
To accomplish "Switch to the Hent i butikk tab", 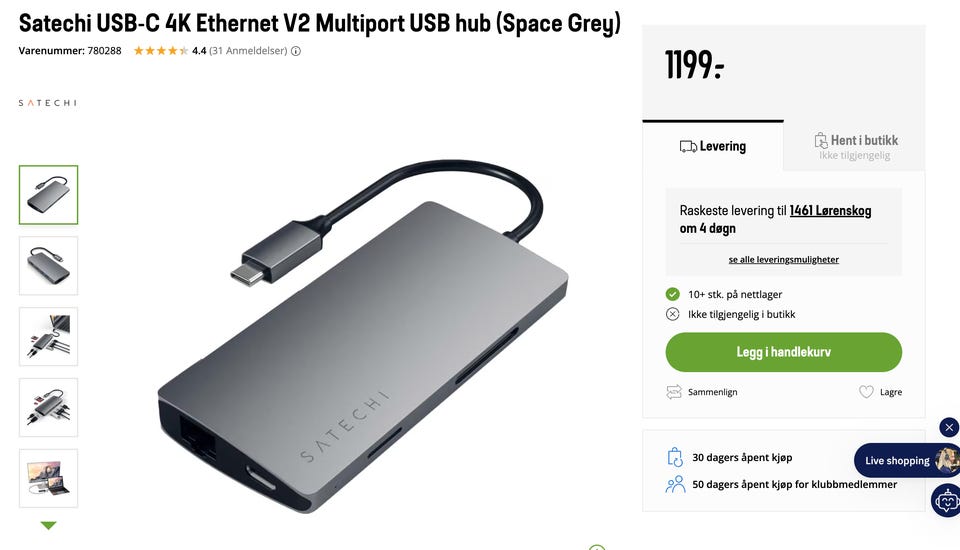I will pos(855,146).
